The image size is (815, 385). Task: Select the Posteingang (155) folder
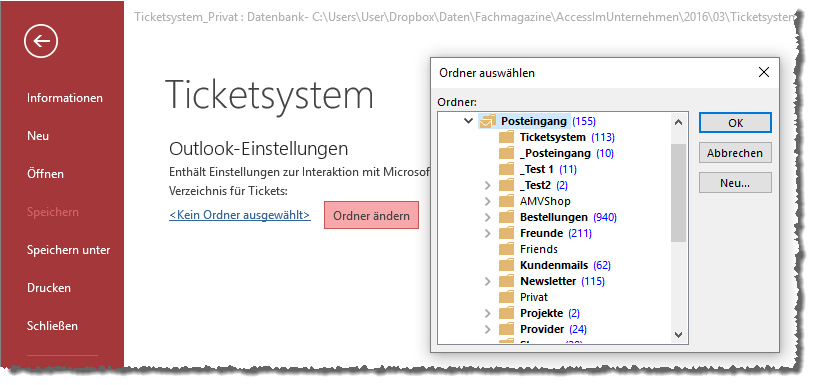[548, 122]
